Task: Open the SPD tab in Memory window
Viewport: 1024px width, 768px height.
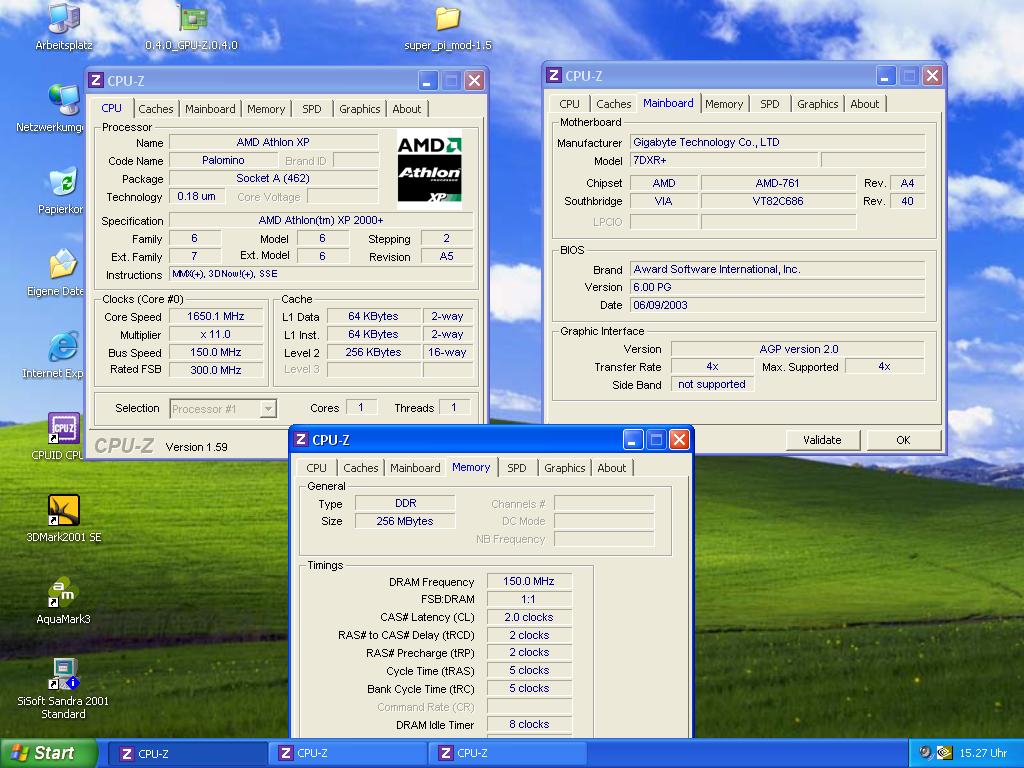Action: [516, 468]
